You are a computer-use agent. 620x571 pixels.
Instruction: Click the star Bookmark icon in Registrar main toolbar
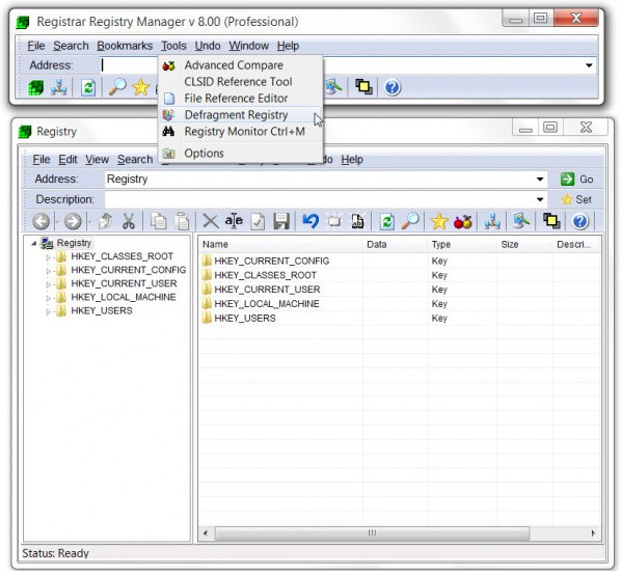click(141, 87)
